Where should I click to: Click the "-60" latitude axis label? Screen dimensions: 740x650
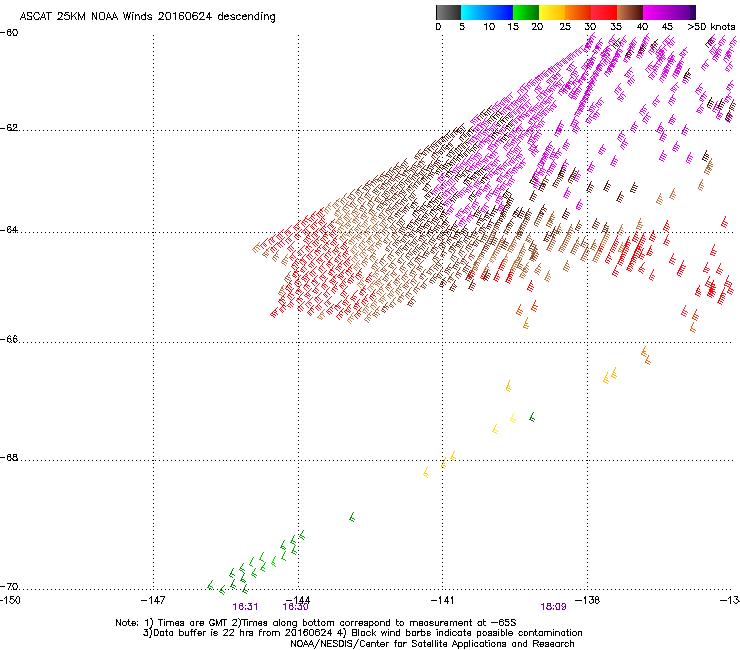pos(9,33)
